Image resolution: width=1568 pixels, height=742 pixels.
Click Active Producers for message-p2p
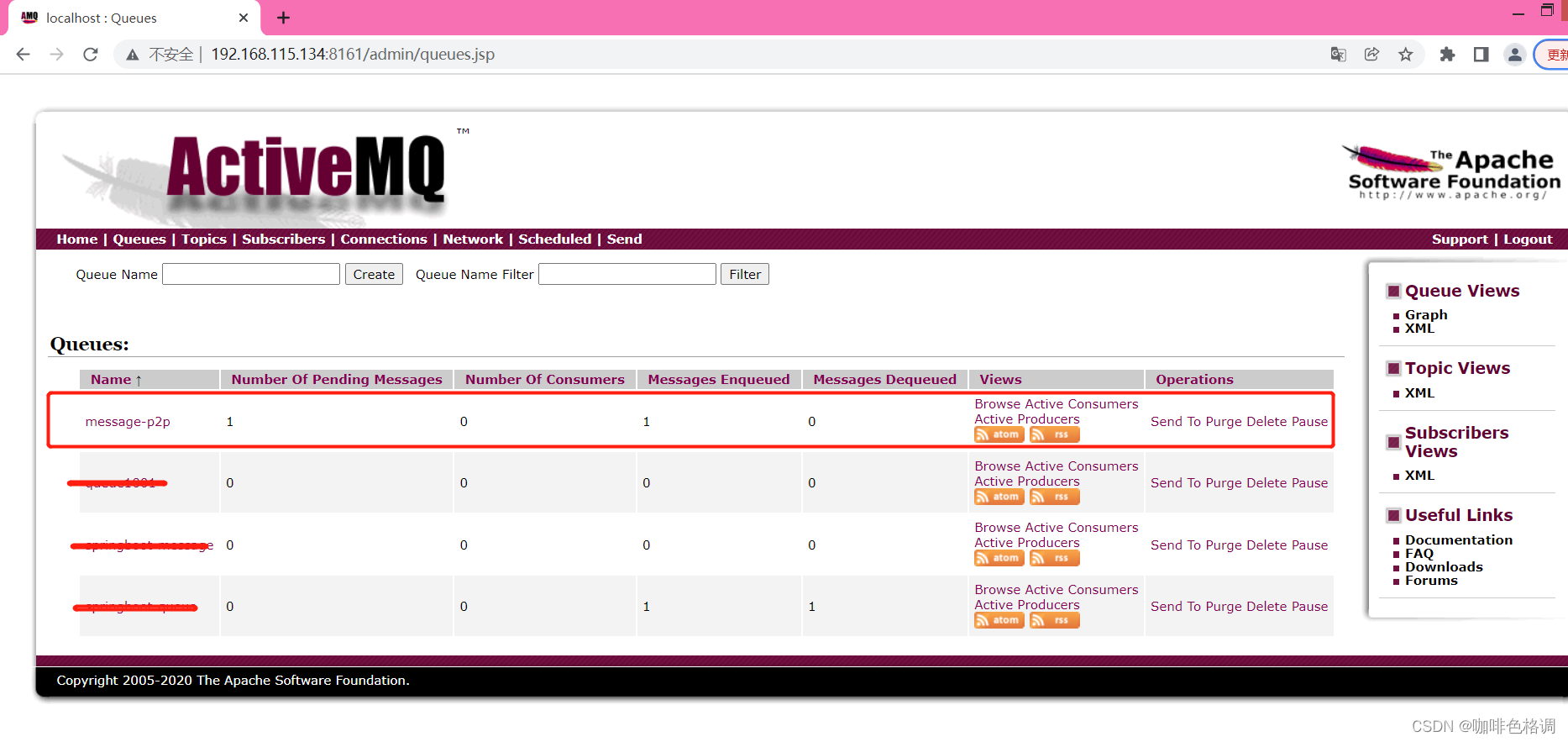pyautogui.click(x=1027, y=419)
